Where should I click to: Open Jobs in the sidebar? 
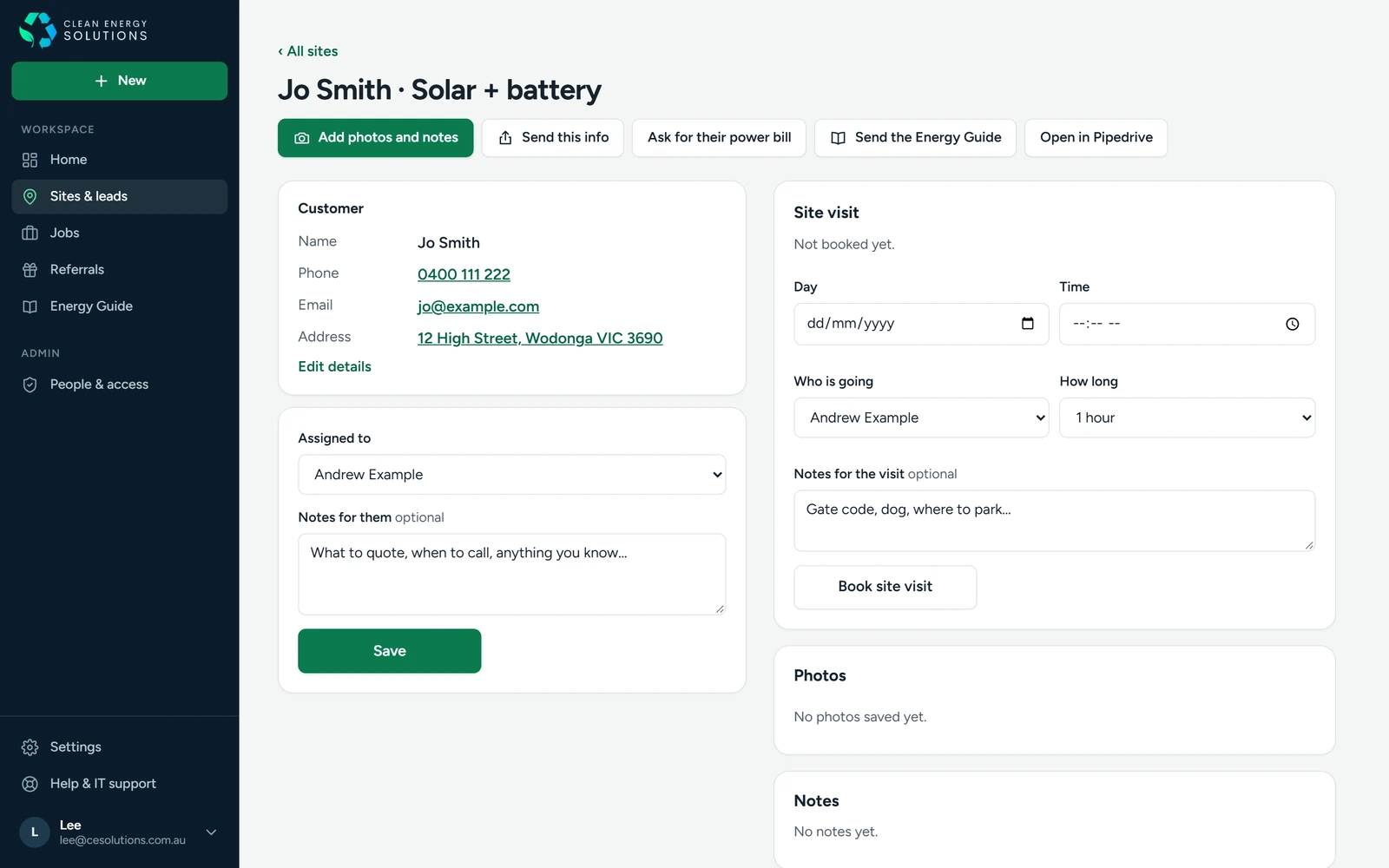(120, 233)
